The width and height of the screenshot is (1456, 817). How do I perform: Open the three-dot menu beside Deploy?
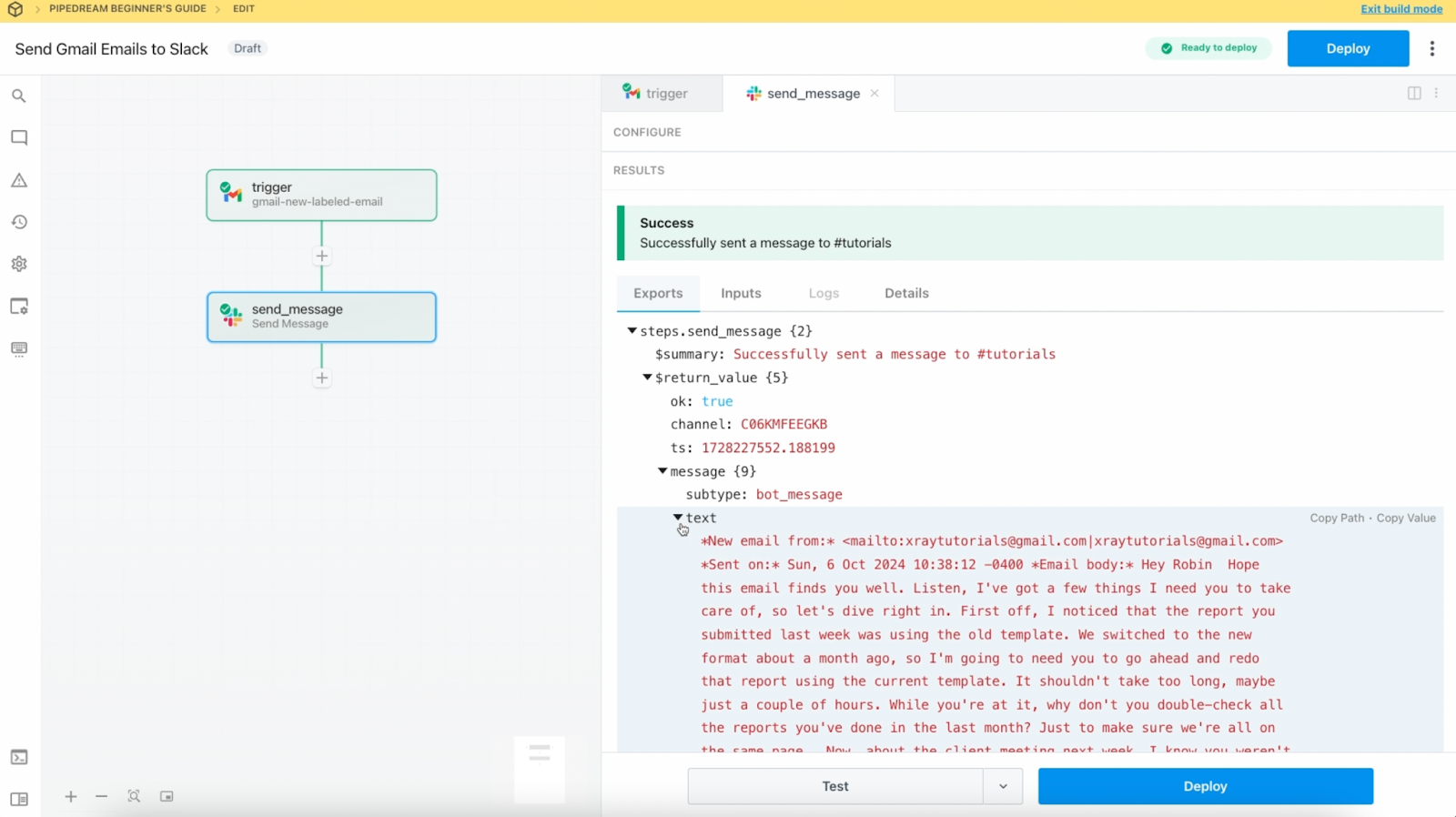click(x=1432, y=48)
